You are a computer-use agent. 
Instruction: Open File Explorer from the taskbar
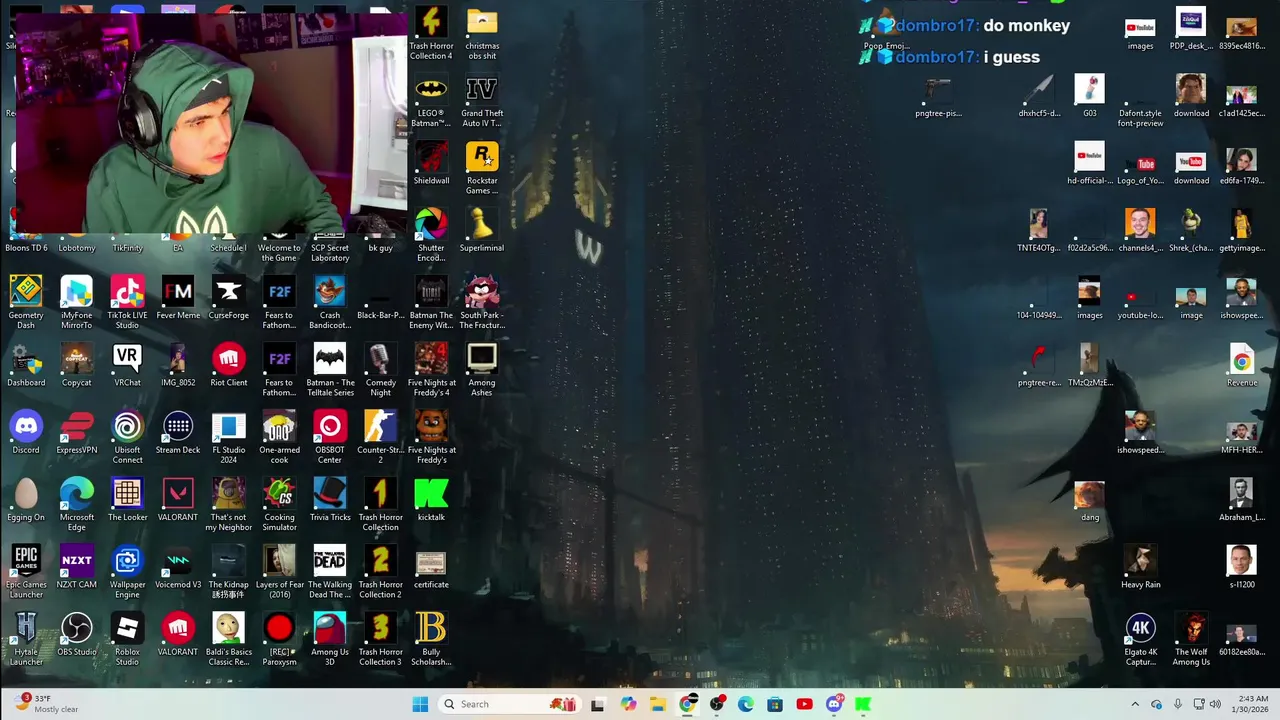[657, 704]
